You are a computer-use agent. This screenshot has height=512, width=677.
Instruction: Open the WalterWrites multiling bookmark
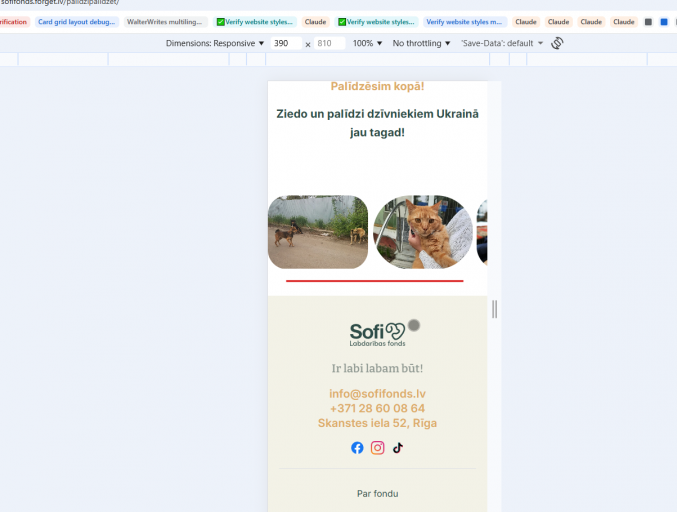[165, 22]
